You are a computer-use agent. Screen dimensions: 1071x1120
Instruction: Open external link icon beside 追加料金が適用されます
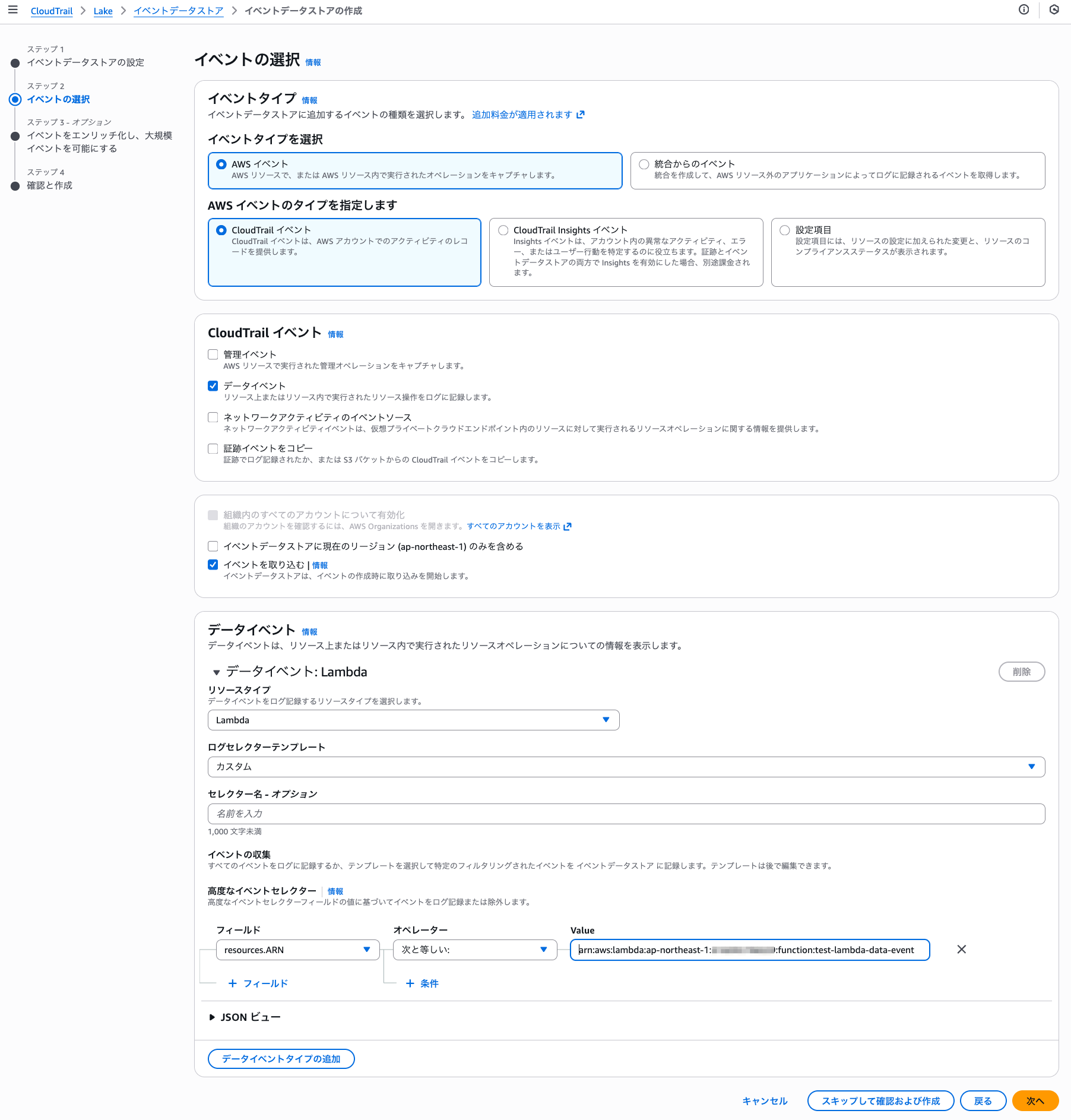[x=581, y=115]
